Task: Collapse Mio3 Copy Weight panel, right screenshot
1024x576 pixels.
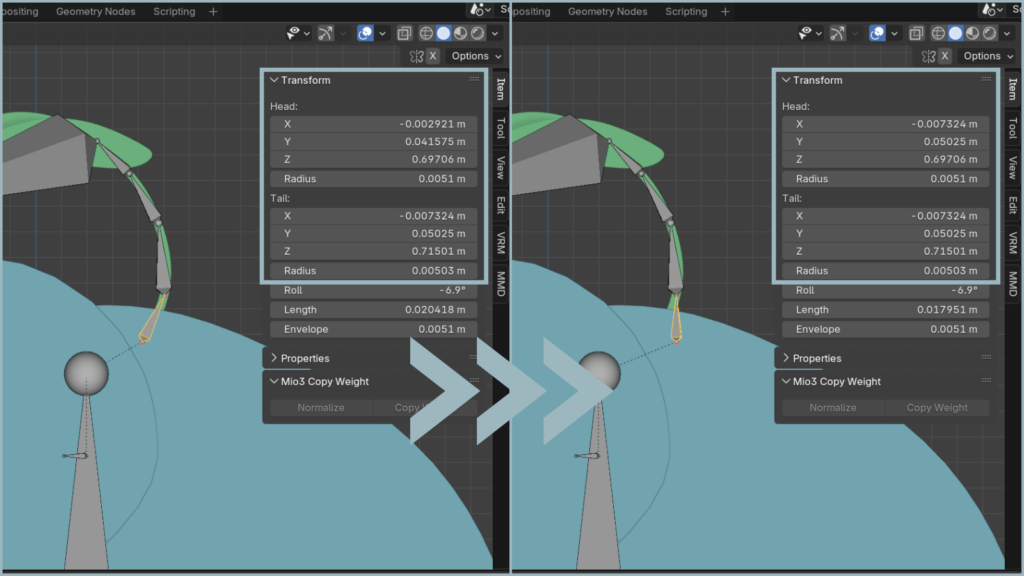Action: [x=786, y=381]
